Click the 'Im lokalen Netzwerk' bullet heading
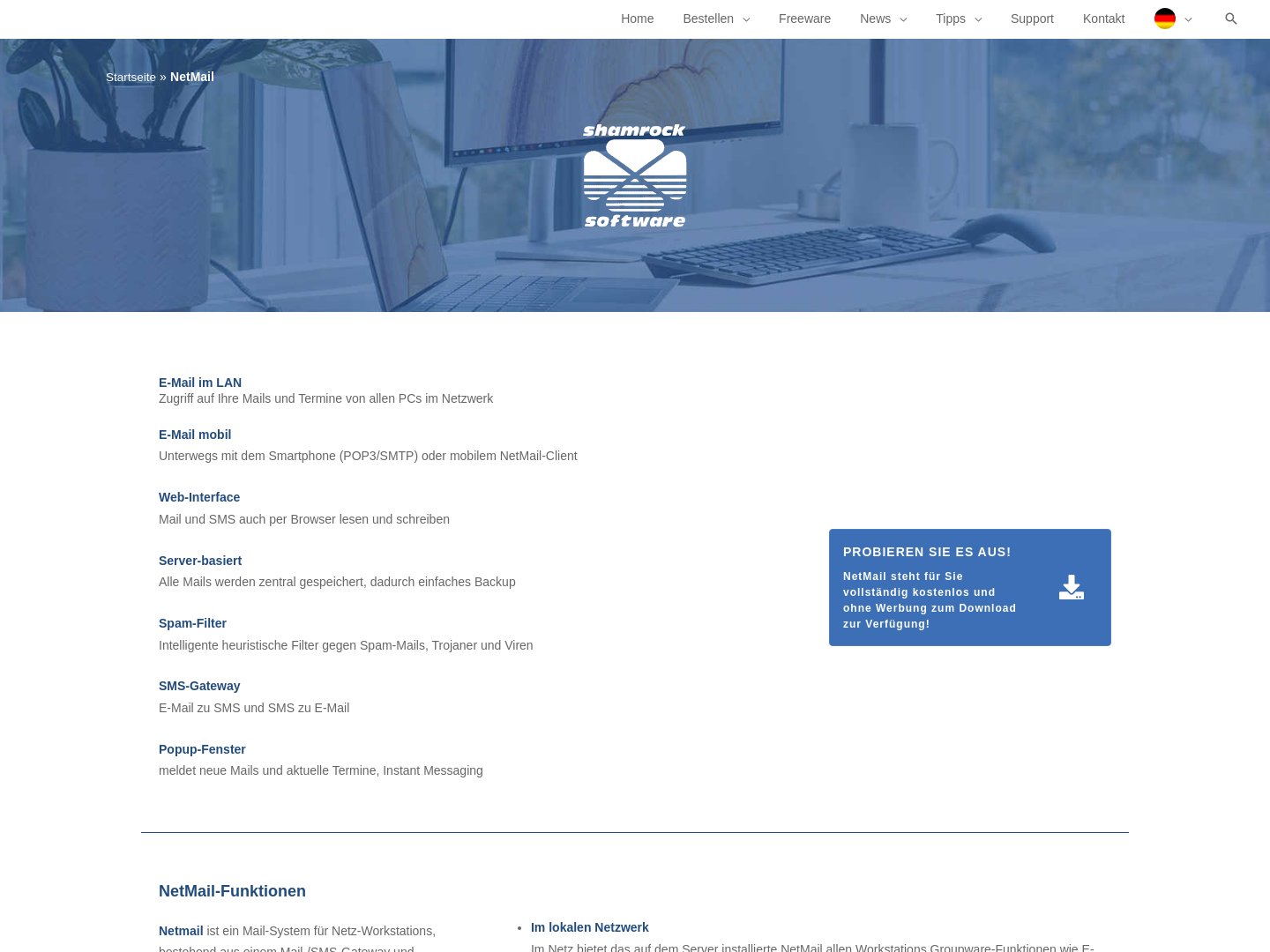Image resolution: width=1270 pixels, height=952 pixels. [x=589, y=927]
